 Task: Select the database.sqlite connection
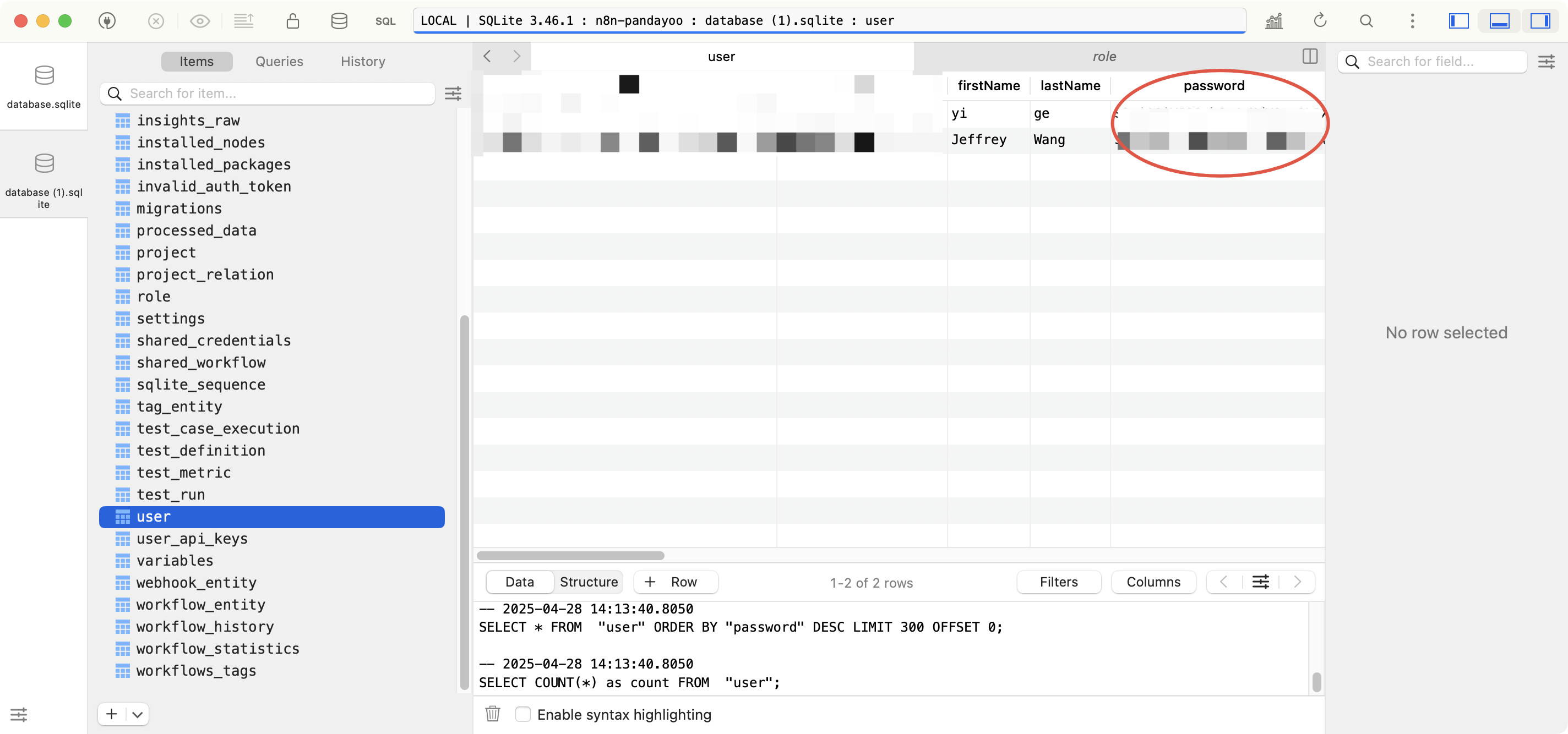[44, 86]
